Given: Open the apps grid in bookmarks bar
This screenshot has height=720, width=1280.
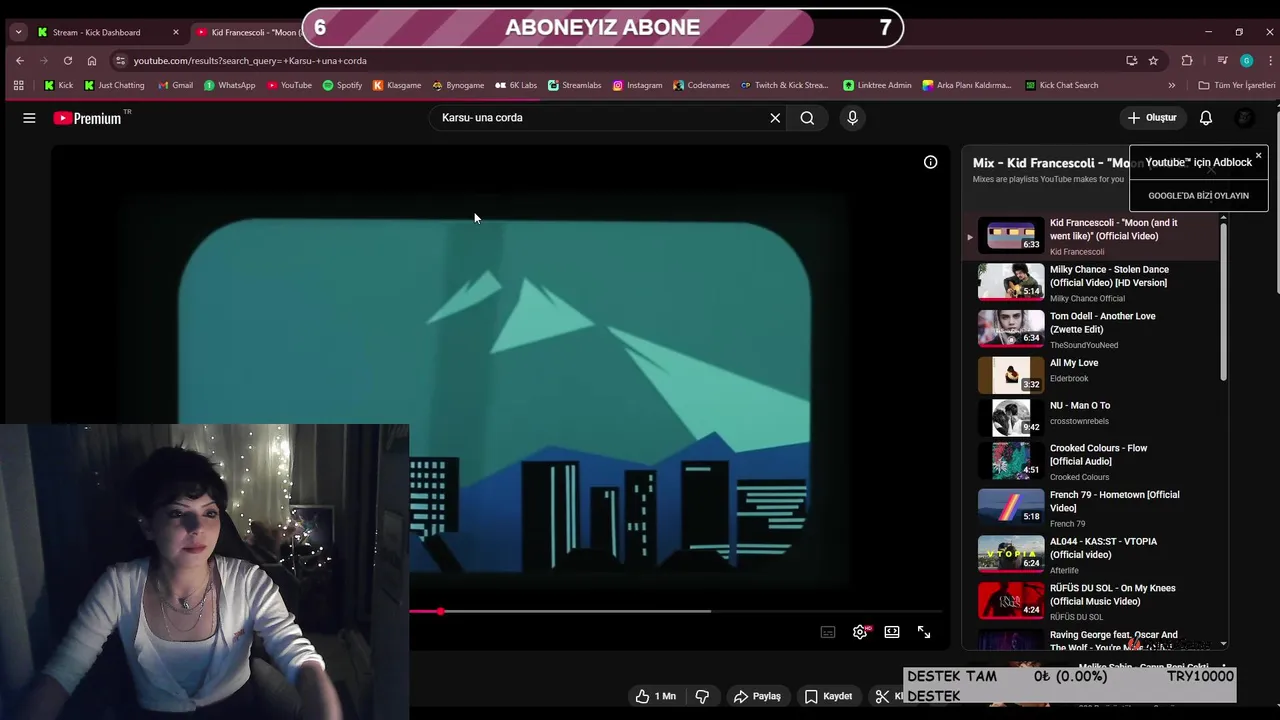Looking at the screenshot, I should tap(18, 85).
